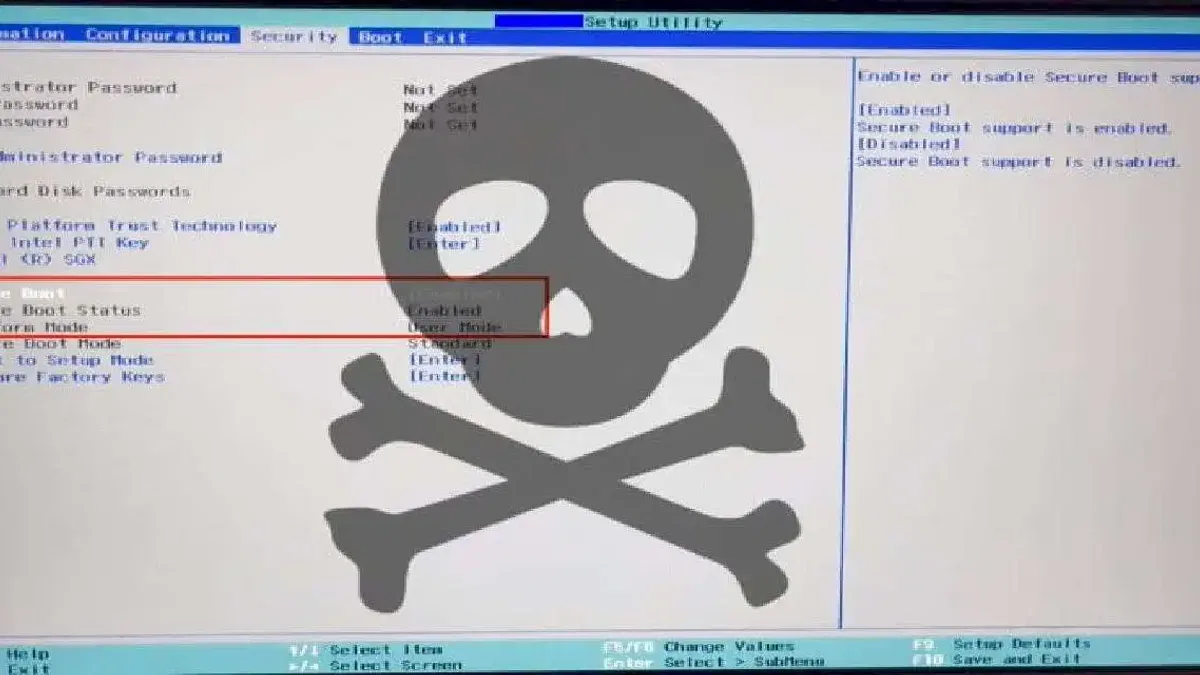Click 'Secure Boot support is enabled.' help text
The height and width of the screenshot is (675, 1200).
(1015, 128)
